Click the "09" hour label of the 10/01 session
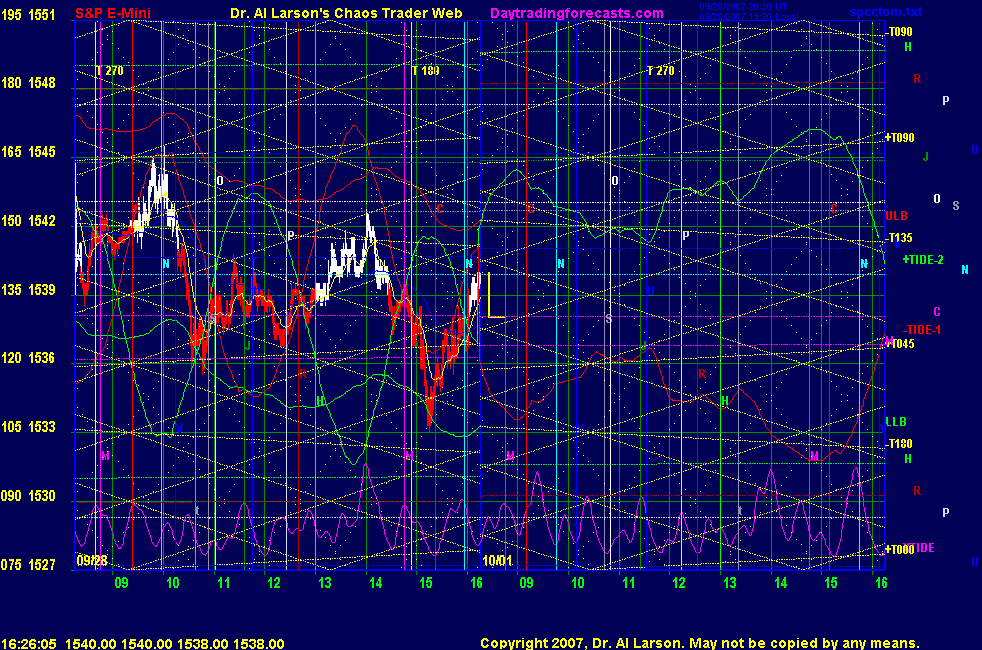 click(526, 583)
